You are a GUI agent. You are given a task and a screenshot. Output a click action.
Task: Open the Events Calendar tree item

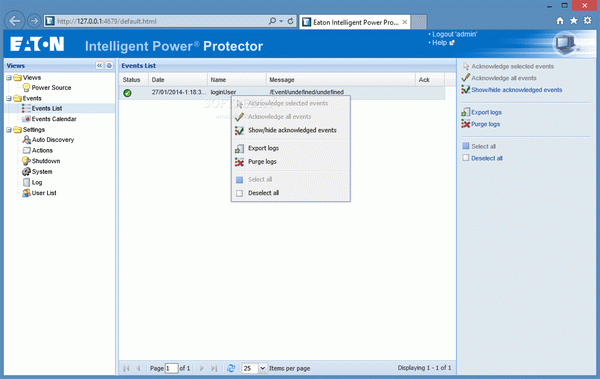(54, 119)
